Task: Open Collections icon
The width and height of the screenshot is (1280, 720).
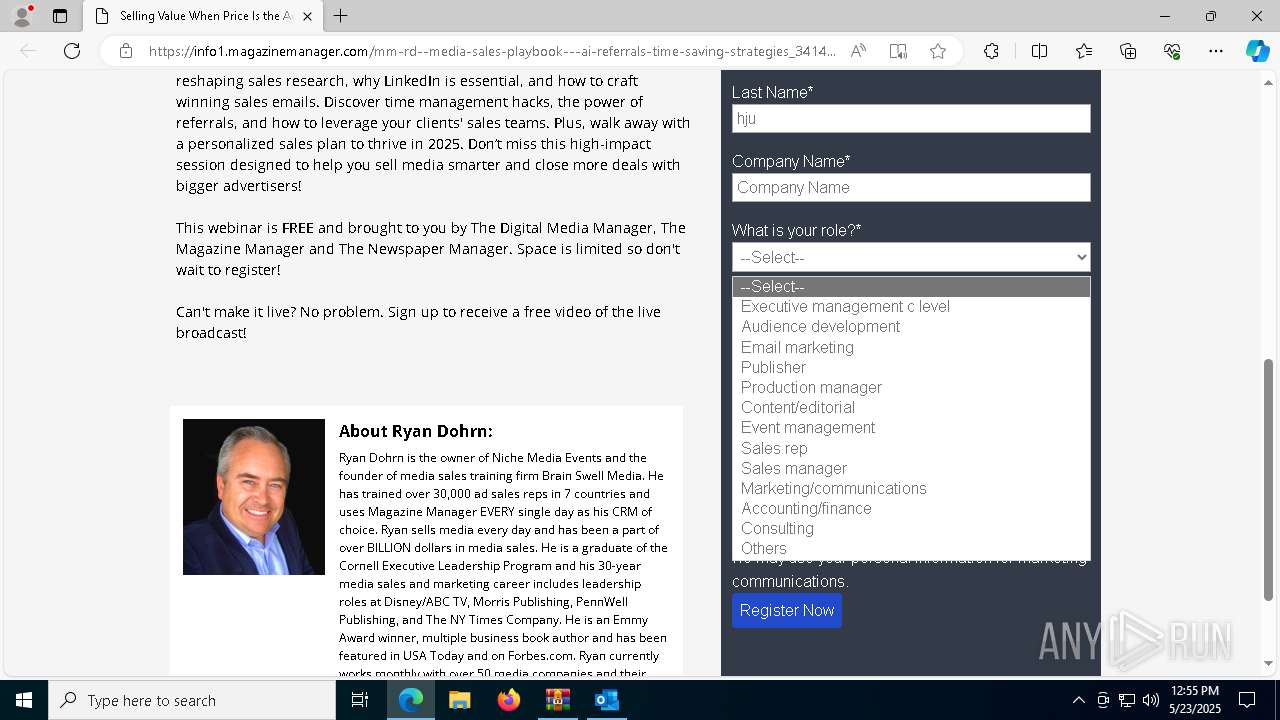Action: [x=1128, y=51]
